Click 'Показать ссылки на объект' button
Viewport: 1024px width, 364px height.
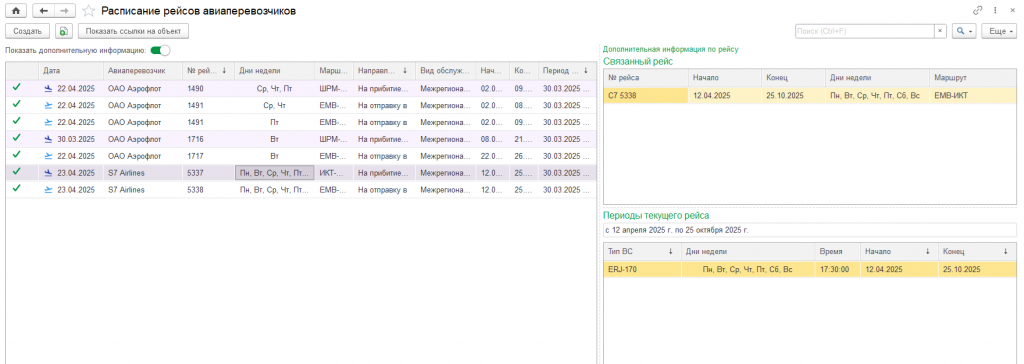133,31
